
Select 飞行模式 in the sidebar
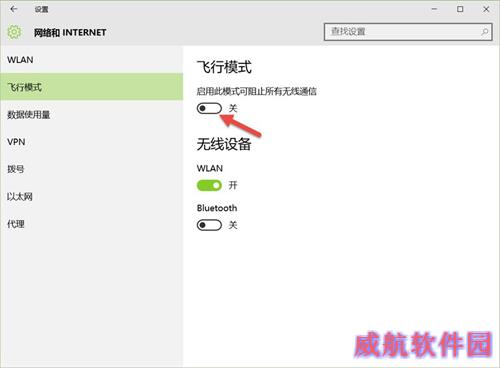tap(92, 87)
